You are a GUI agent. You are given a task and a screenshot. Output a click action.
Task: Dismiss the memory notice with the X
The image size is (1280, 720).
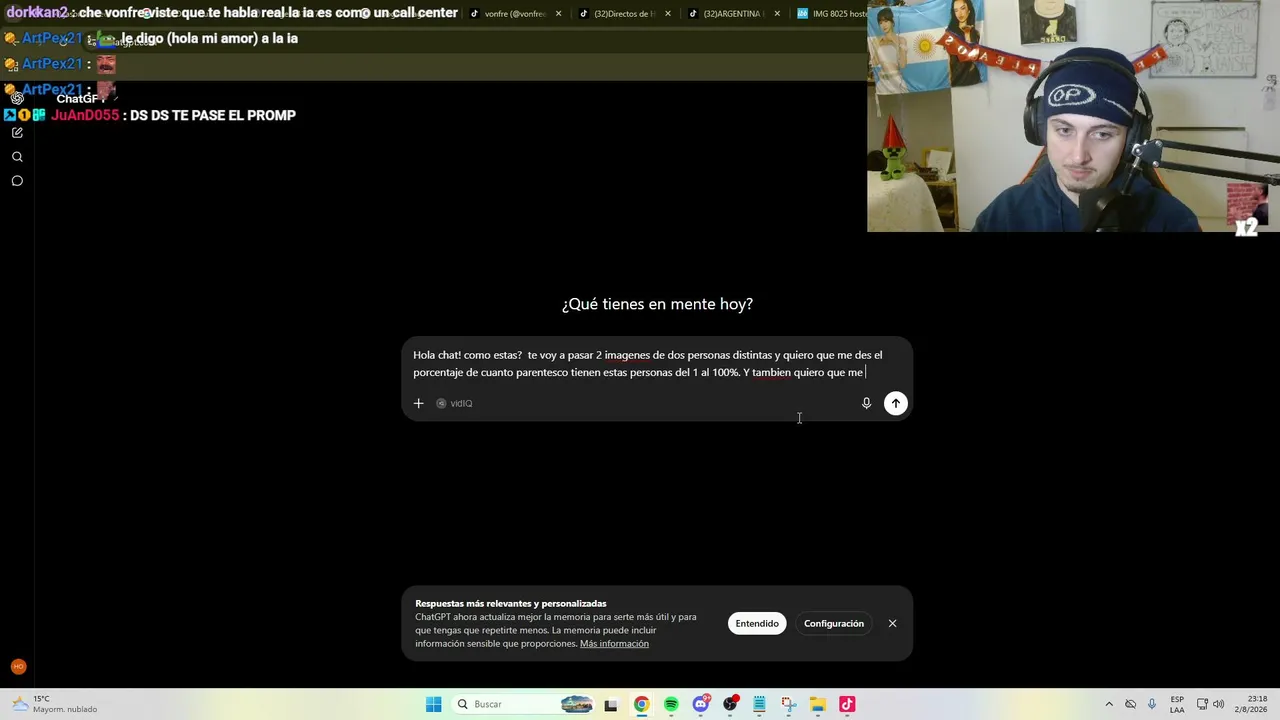click(892, 623)
